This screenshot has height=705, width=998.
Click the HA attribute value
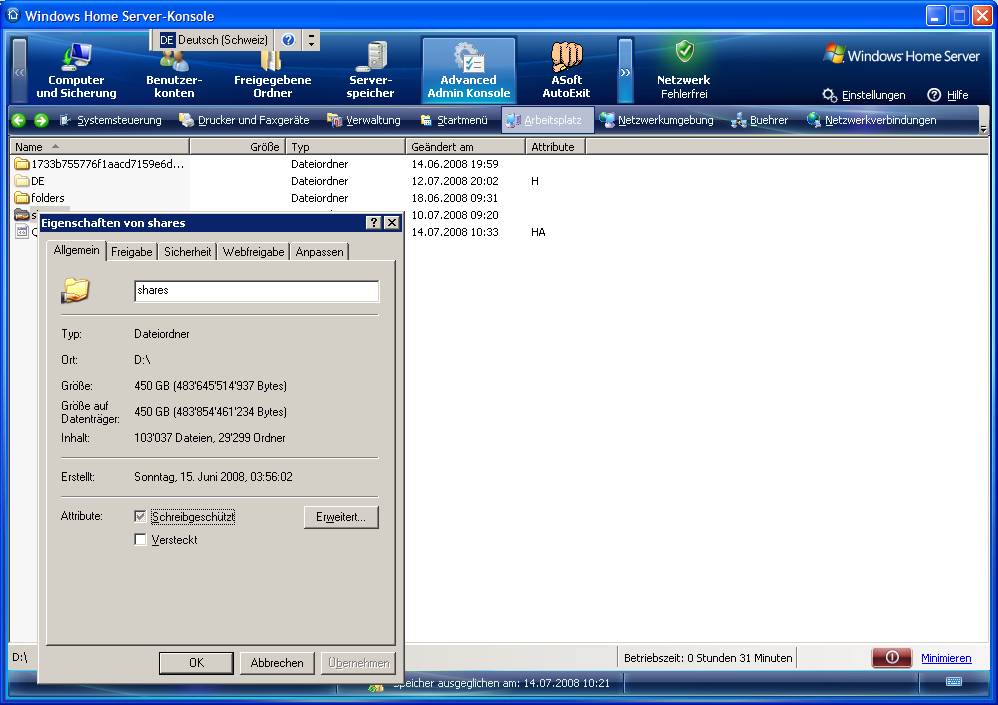pyautogui.click(x=538, y=232)
